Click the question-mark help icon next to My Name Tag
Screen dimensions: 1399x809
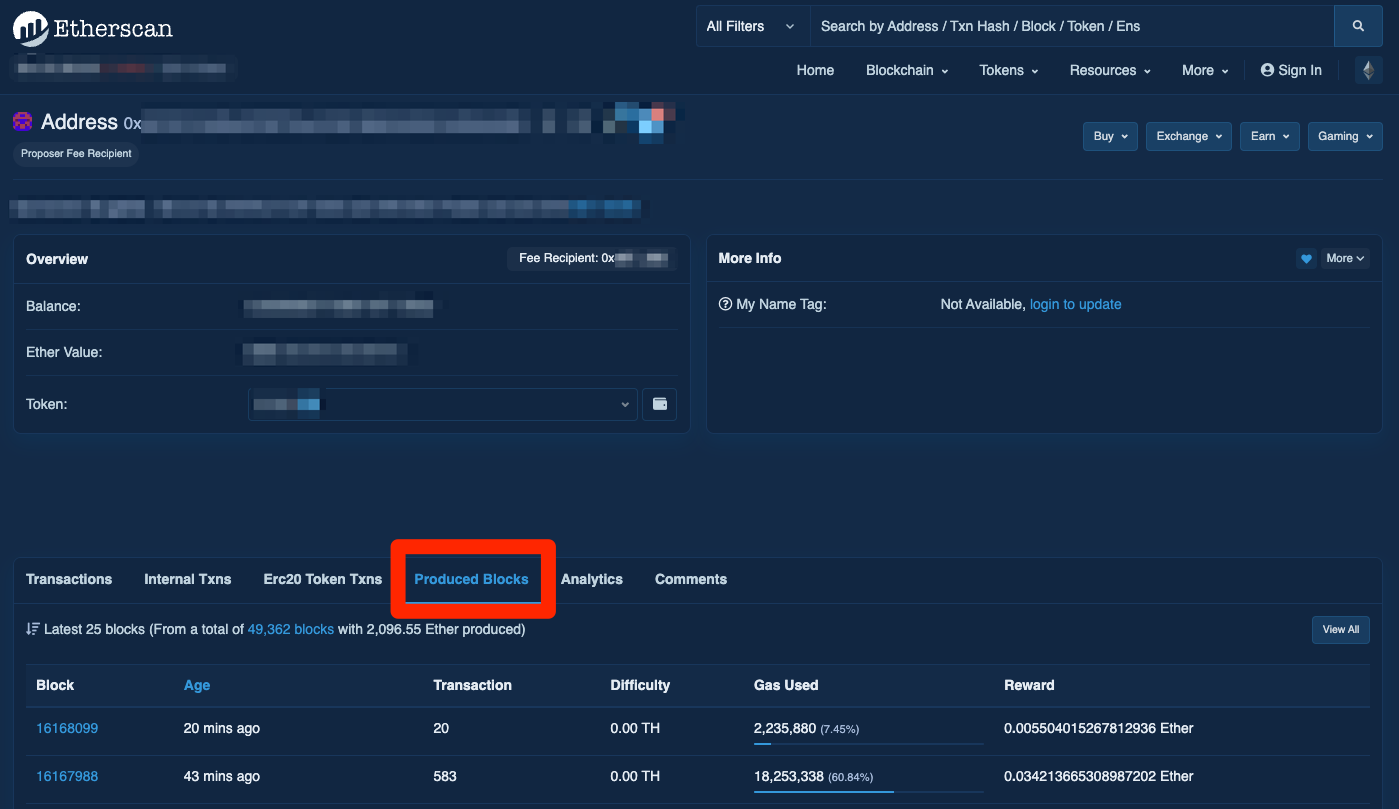[725, 303]
